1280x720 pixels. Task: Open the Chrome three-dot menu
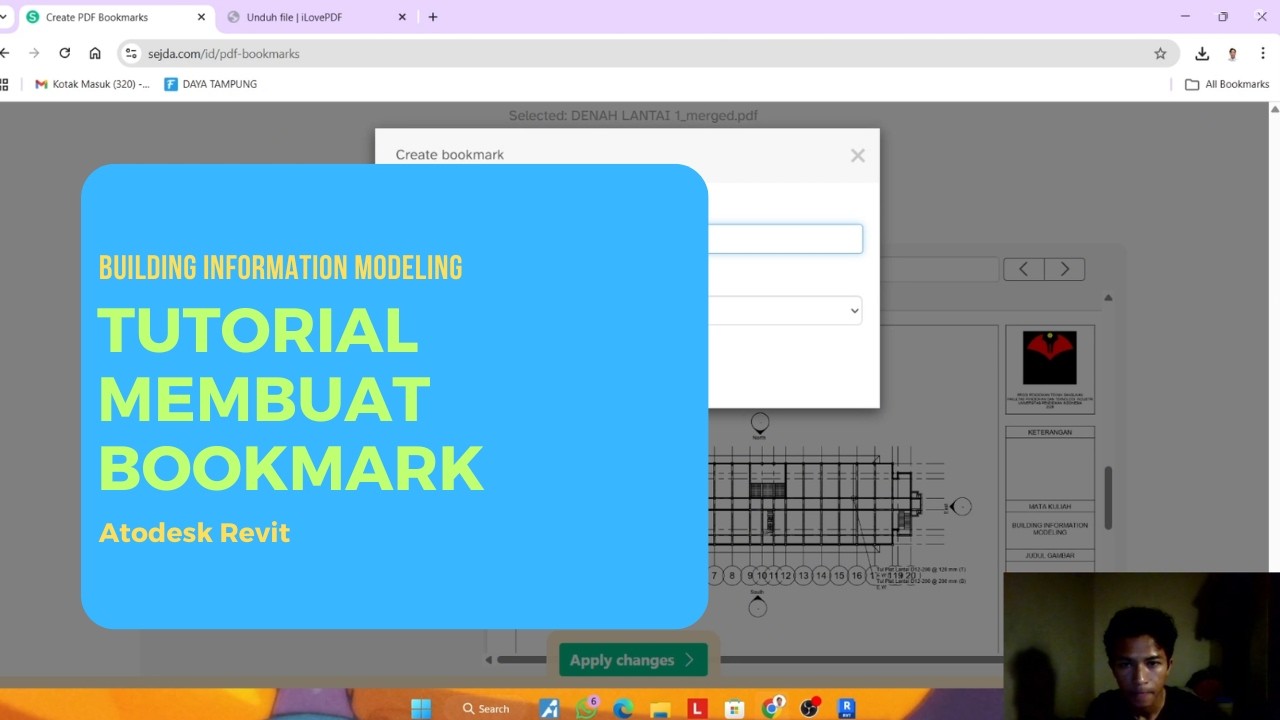[1264, 54]
